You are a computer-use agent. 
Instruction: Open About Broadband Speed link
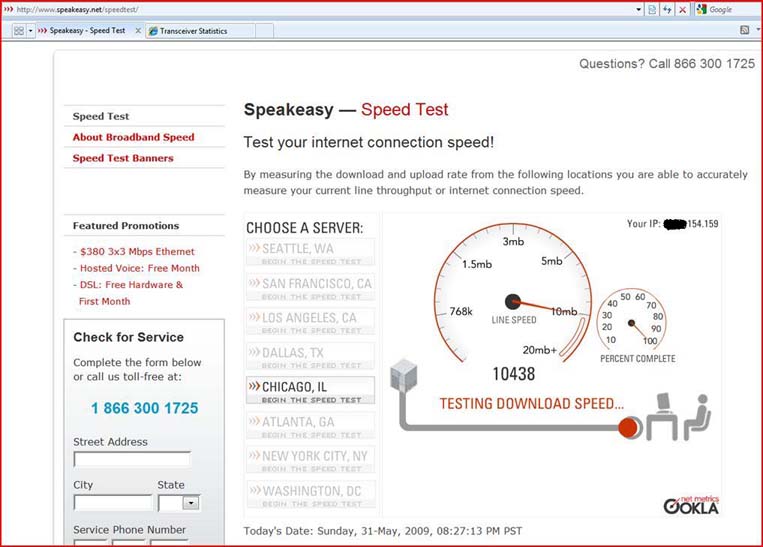(x=133, y=137)
